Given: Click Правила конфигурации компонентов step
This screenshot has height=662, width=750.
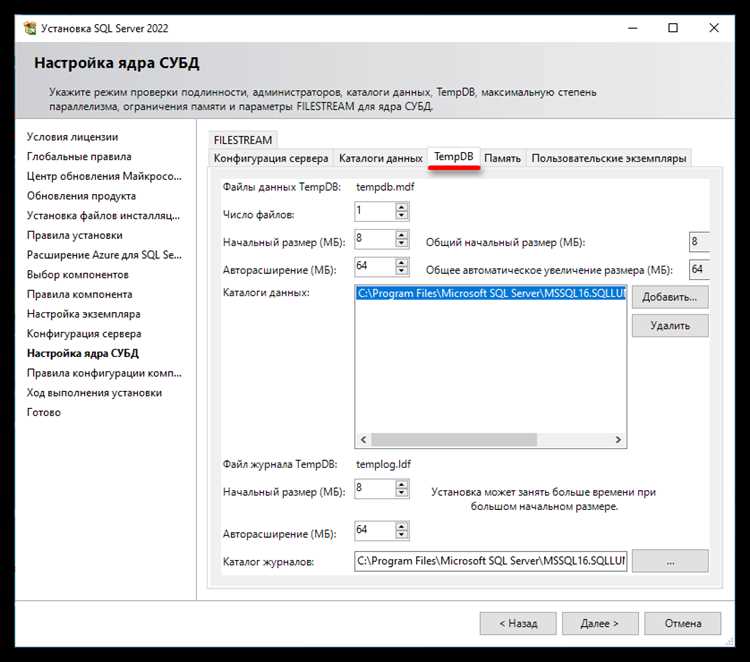Looking at the screenshot, I should pos(104,373).
